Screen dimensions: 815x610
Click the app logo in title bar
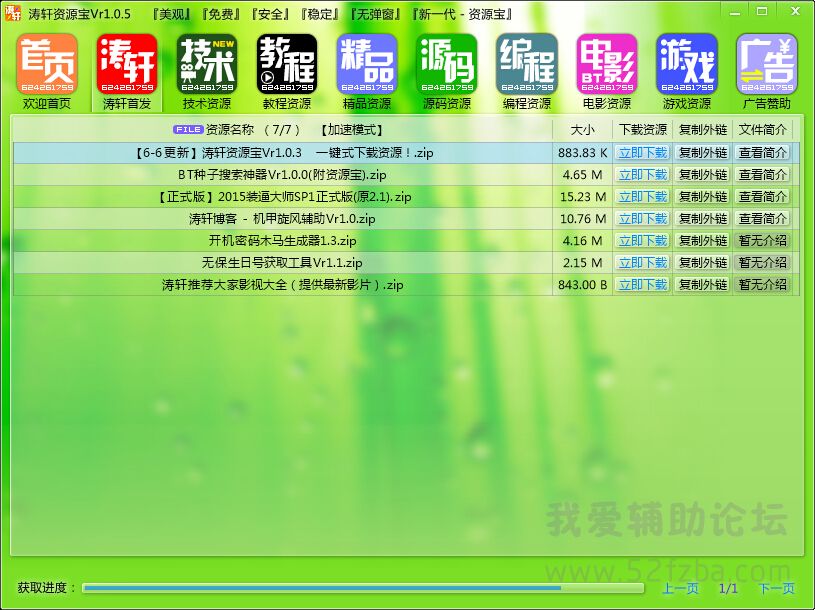click(12, 12)
